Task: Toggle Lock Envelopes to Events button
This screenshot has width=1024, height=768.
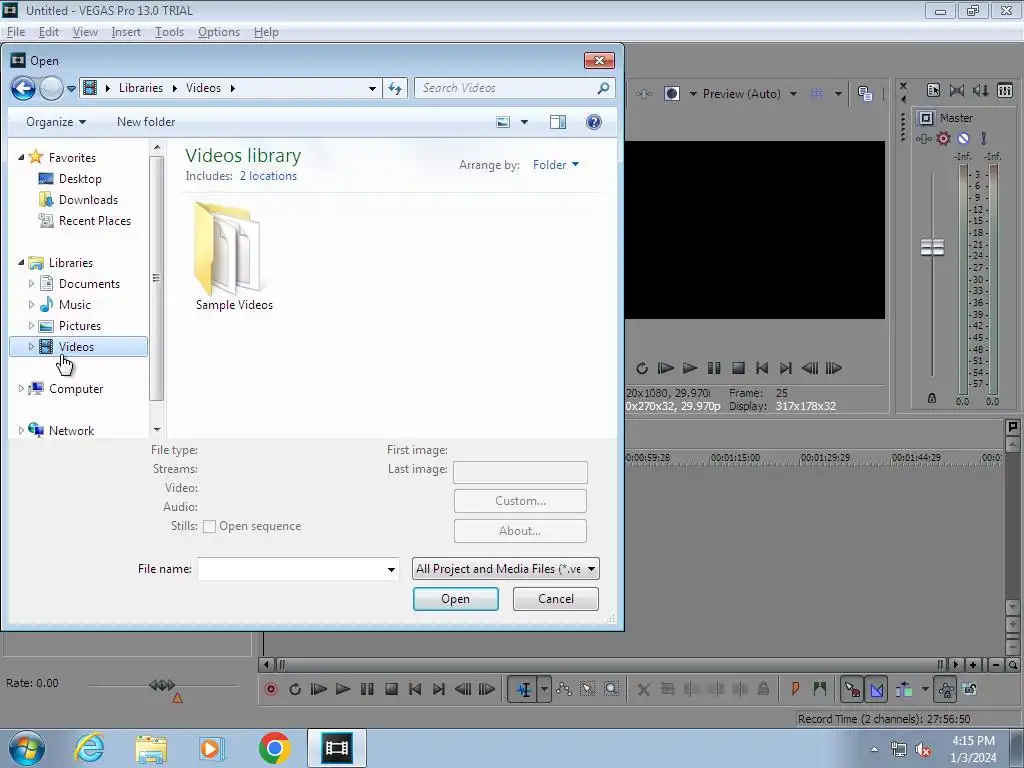Action: click(x=946, y=689)
